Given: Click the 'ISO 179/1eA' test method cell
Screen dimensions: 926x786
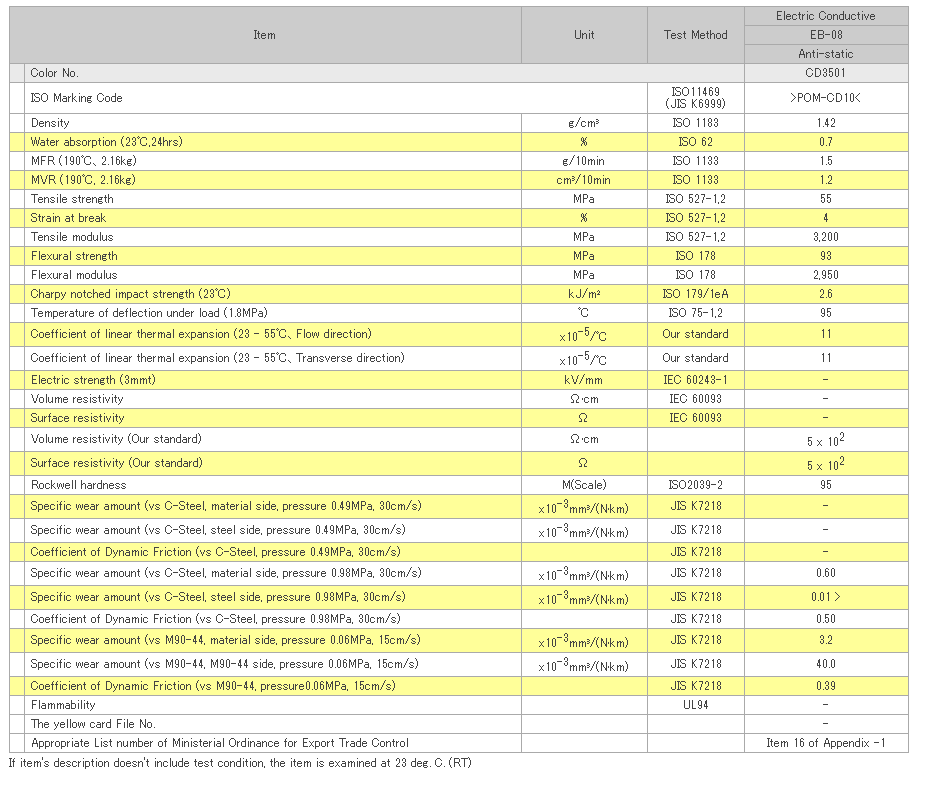Looking at the screenshot, I should [x=695, y=294].
